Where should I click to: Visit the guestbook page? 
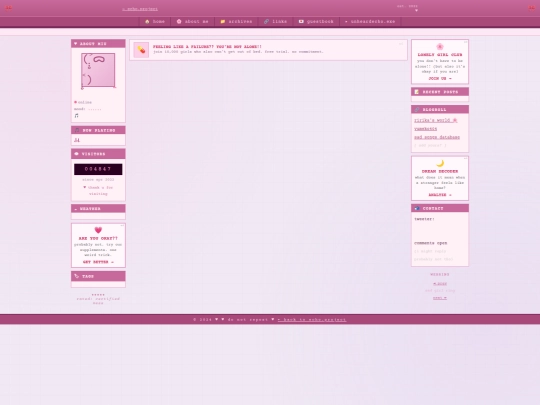click(x=316, y=21)
